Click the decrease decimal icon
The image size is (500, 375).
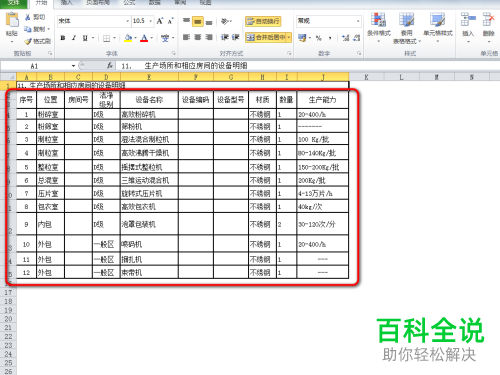tap(357, 38)
